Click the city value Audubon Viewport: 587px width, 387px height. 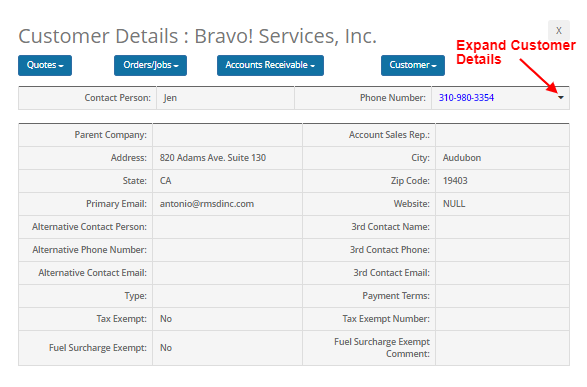tap(462, 158)
